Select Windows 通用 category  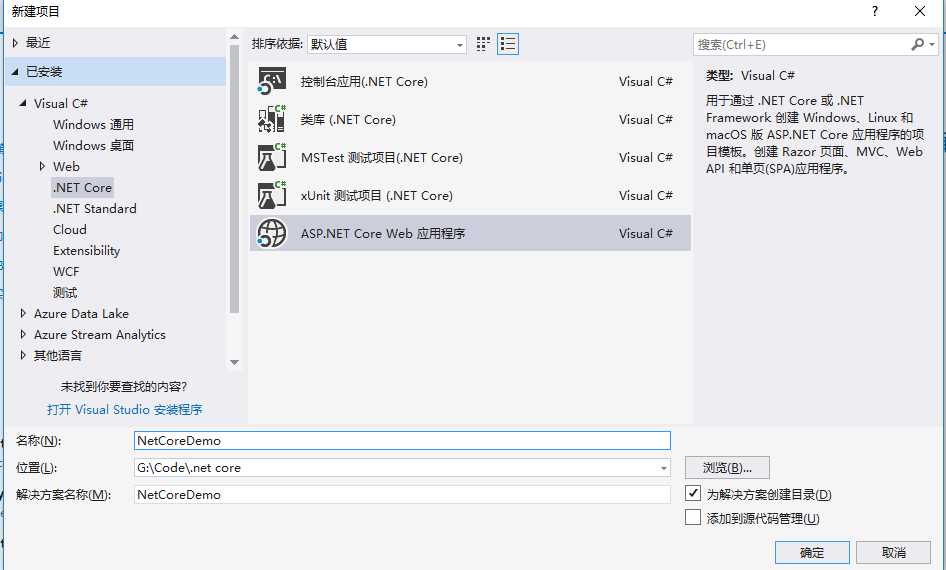pos(94,124)
